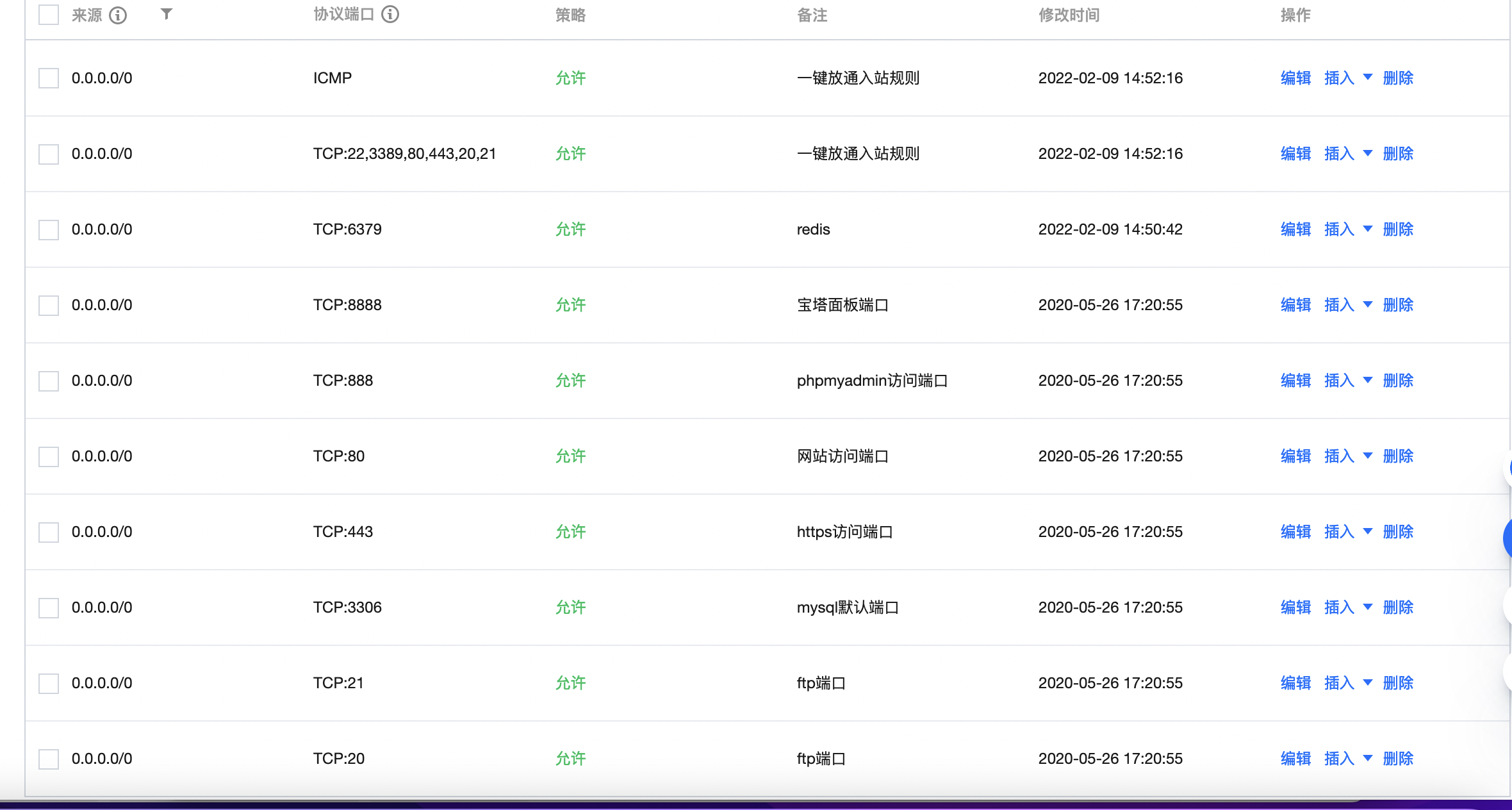Check the TCP:20 ftp rule checkbox

pos(49,759)
